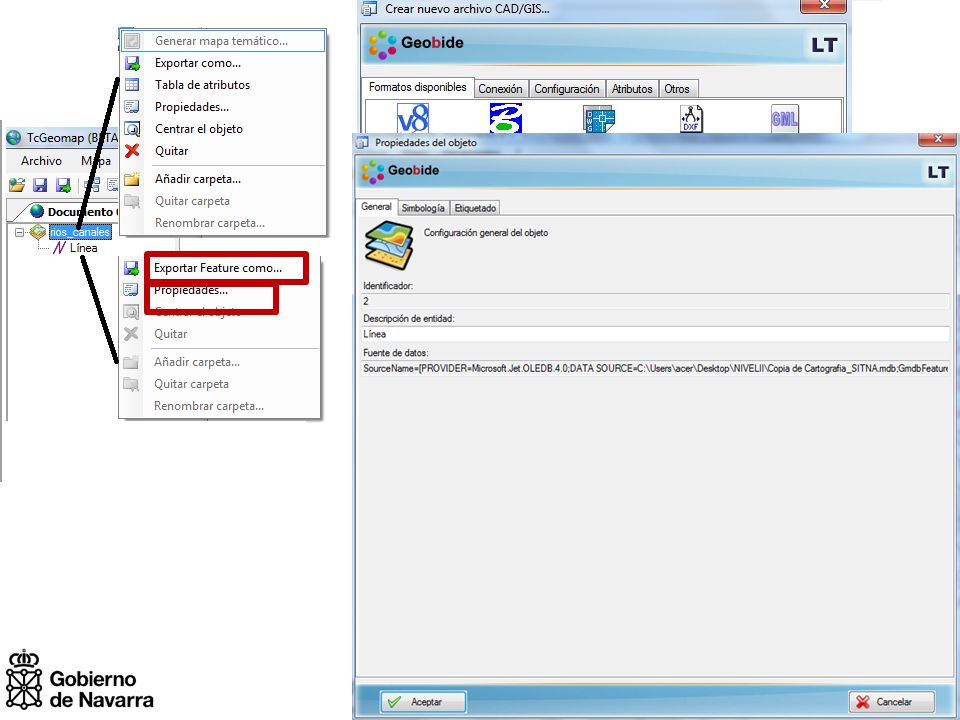Image resolution: width=960 pixels, height=720 pixels.
Task: Open the Simbología tab
Action: pos(423,208)
